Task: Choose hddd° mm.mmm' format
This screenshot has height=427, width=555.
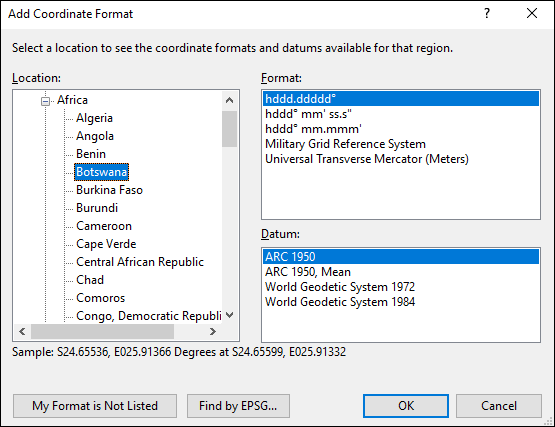Action: pos(401,129)
